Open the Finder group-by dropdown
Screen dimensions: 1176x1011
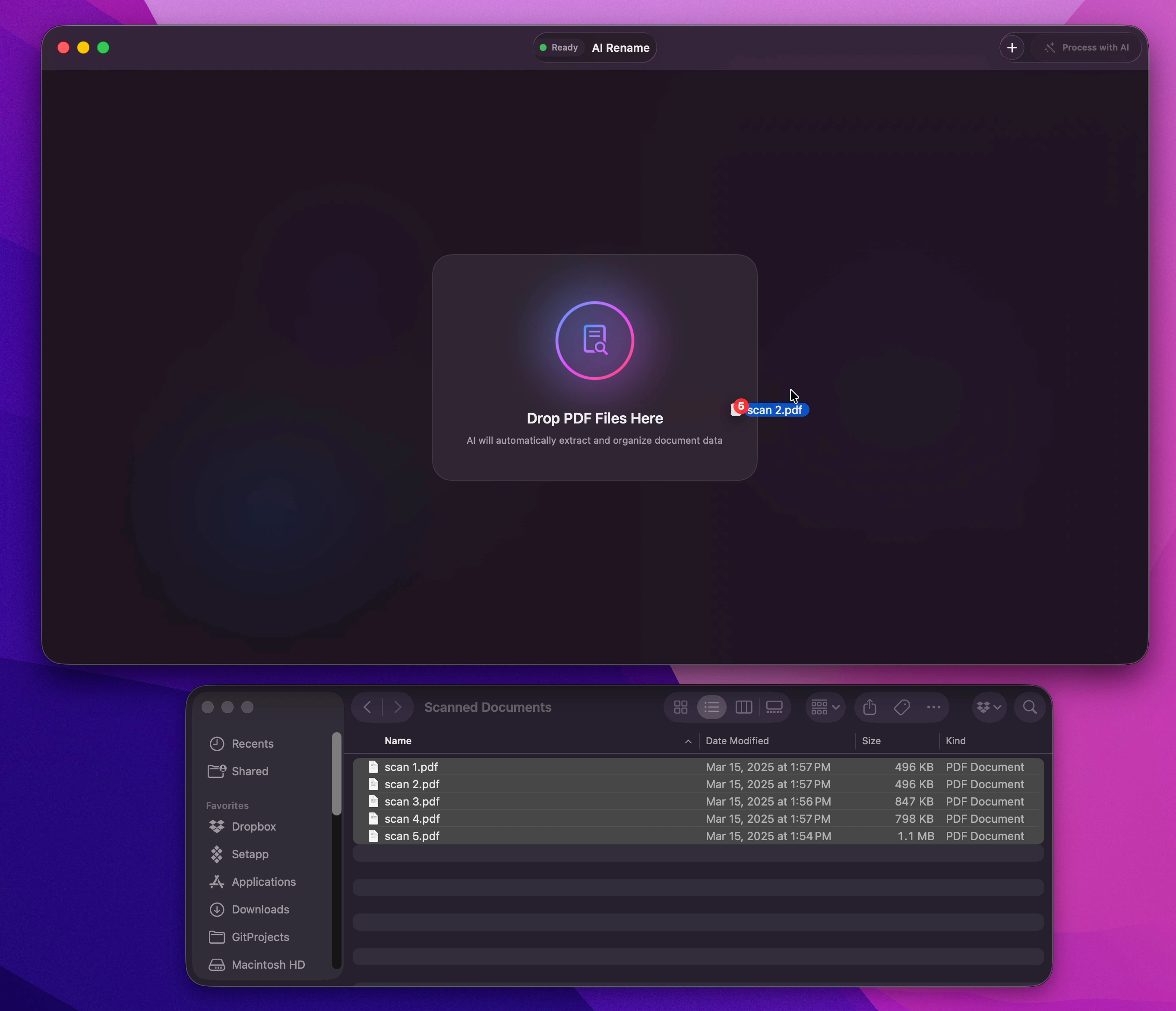click(825, 707)
